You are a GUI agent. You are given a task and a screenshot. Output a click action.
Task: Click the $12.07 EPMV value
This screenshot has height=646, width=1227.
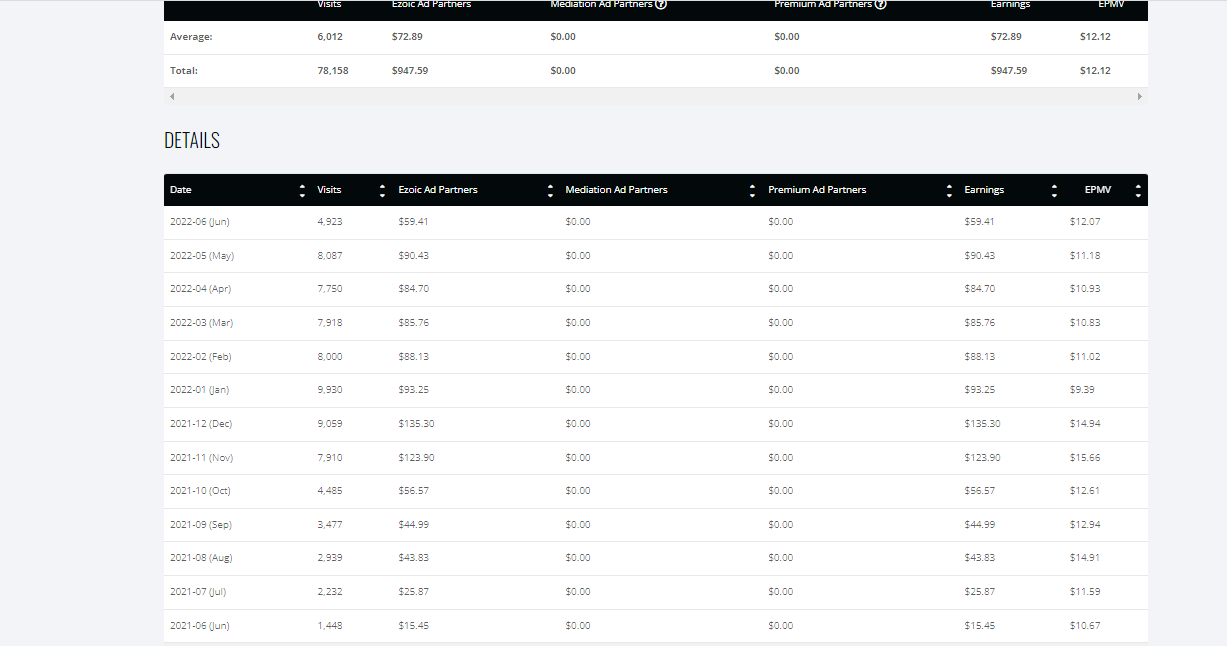pos(1085,222)
